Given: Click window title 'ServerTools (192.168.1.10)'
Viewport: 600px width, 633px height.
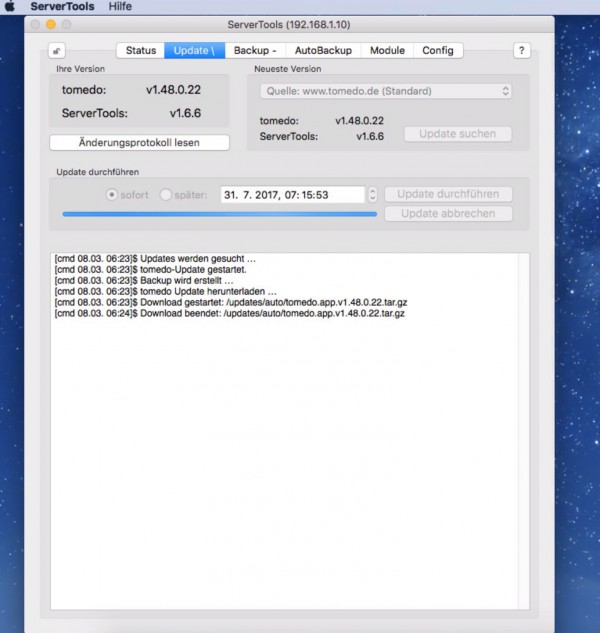Looking at the screenshot, I should coord(289,25).
